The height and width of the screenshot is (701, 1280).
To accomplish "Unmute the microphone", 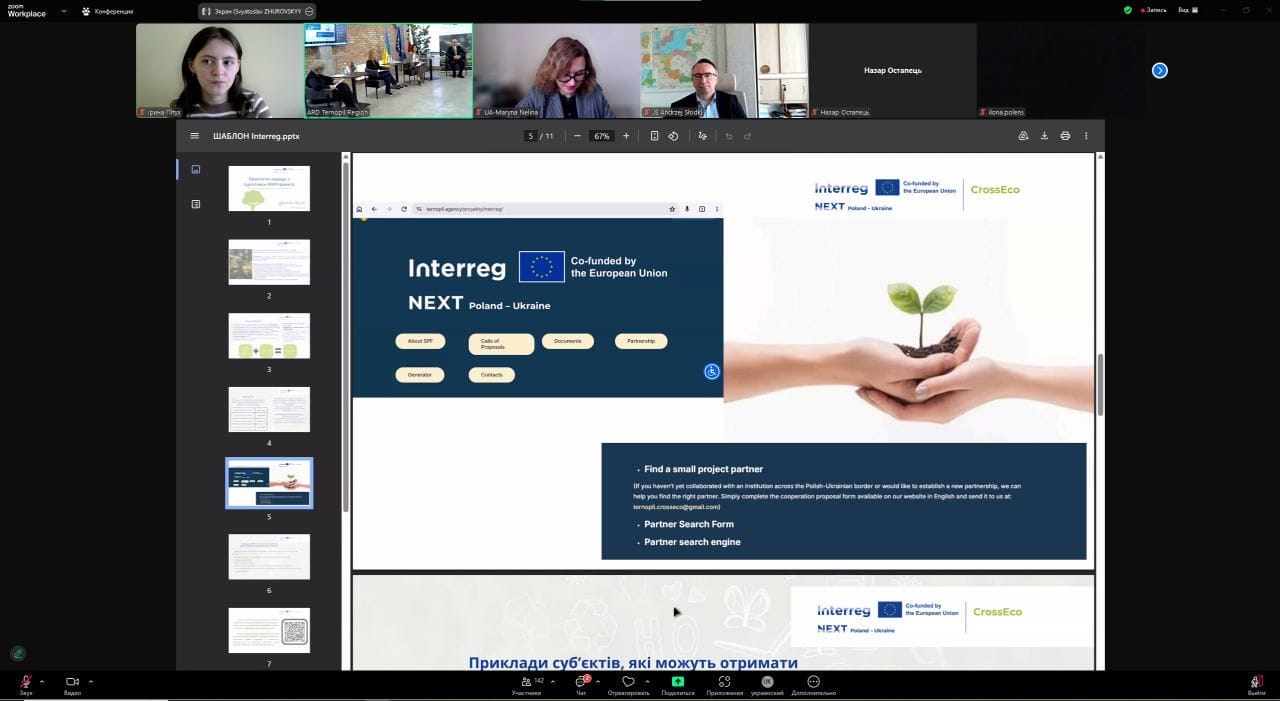I will pyautogui.click(x=26, y=682).
